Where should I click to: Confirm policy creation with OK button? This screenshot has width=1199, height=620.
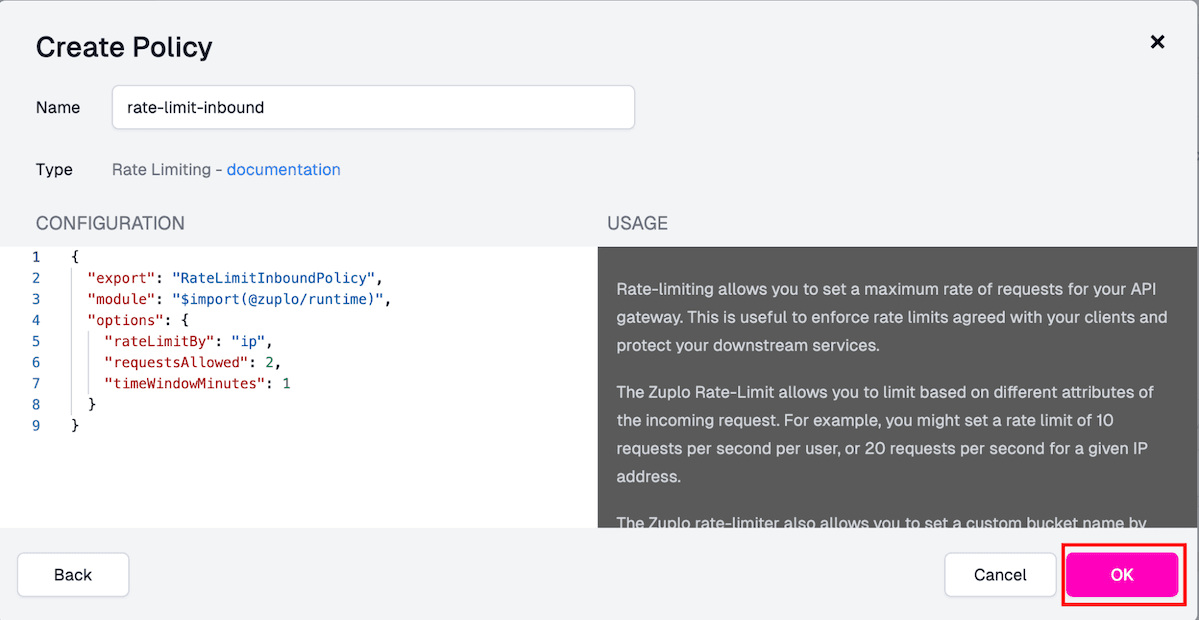coord(1122,575)
